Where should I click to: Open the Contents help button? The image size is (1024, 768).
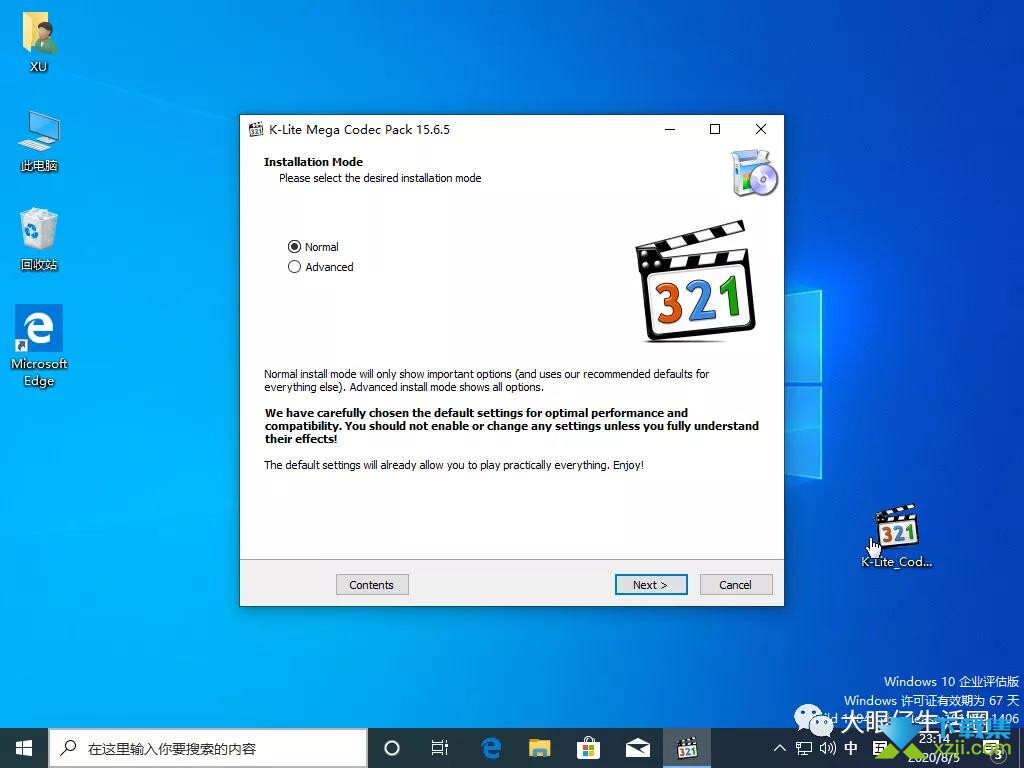click(x=372, y=584)
